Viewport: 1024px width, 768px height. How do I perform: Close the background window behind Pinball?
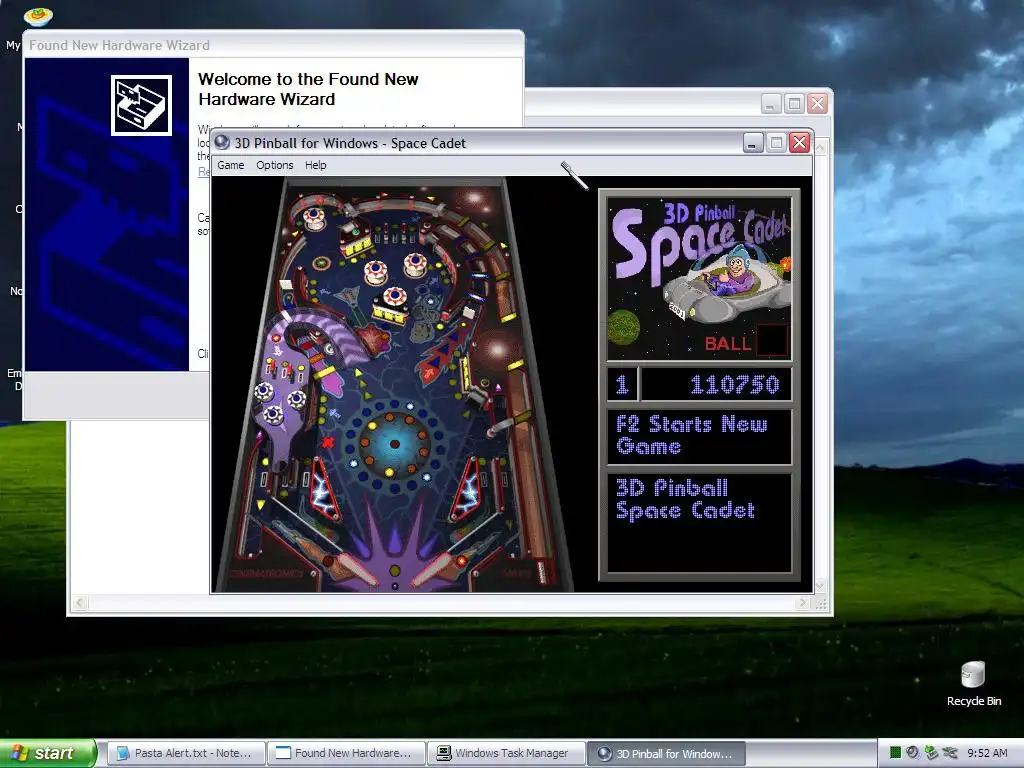[817, 103]
